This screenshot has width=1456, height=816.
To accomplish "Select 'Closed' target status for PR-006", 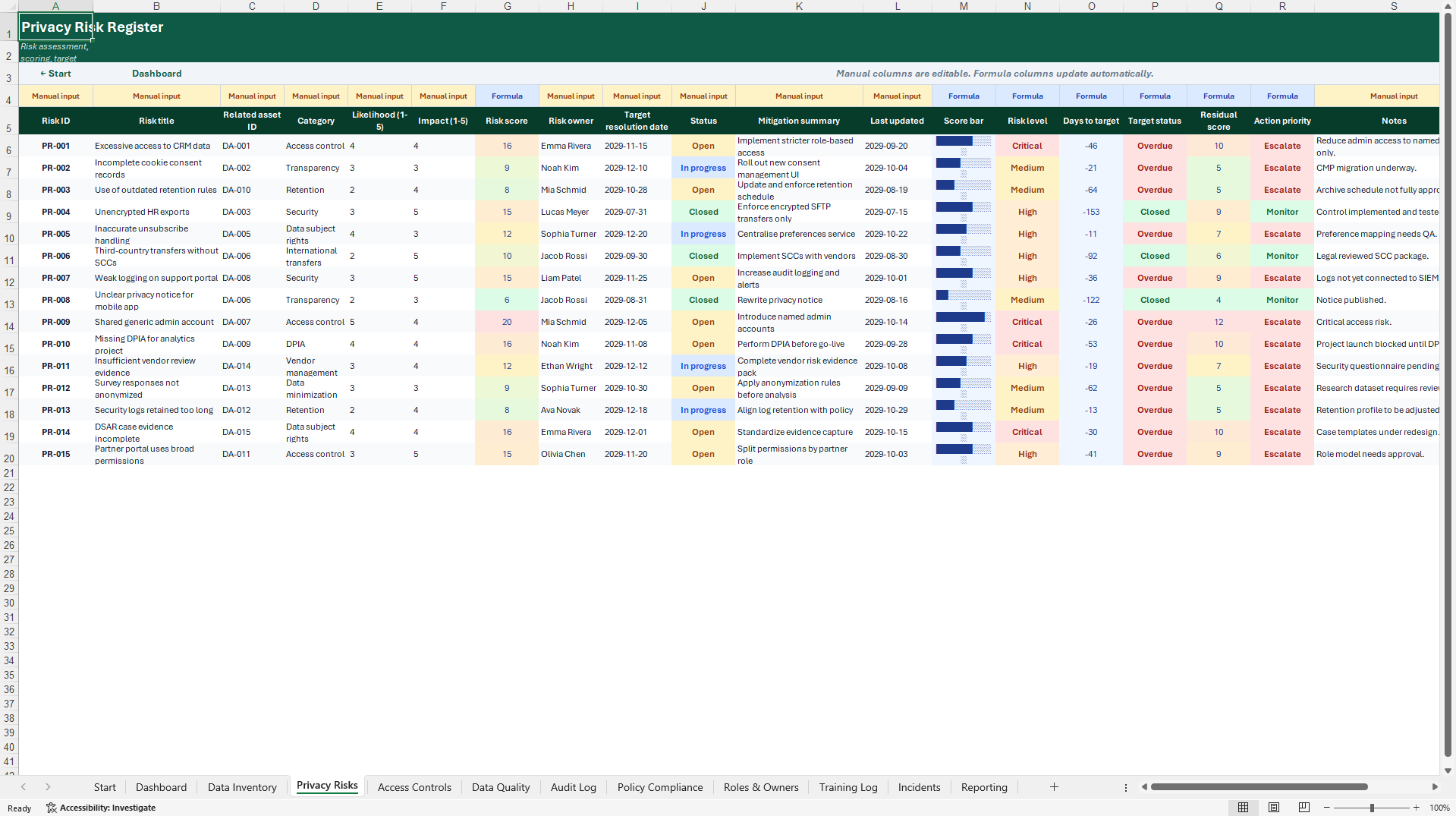I will click(x=1155, y=256).
